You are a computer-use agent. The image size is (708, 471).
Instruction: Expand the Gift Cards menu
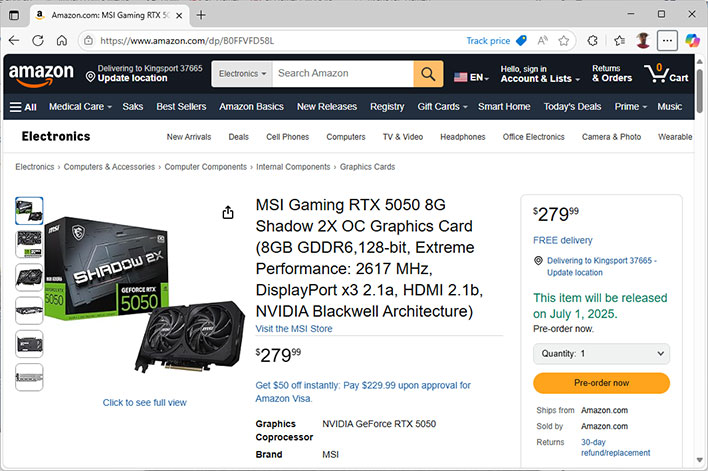click(442, 107)
